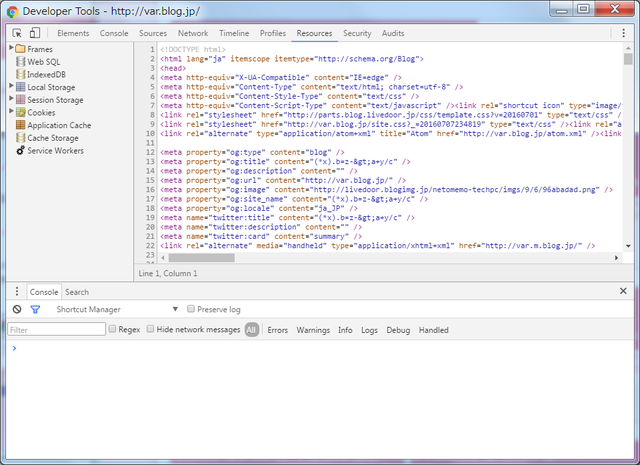Click the source view scroll up arrow
640x465 pixels.
pyautogui.click(x=628, y=48)
